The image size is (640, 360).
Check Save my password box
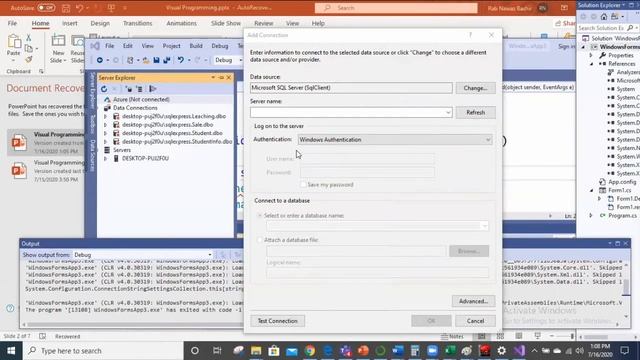click(x=303, y=185)
